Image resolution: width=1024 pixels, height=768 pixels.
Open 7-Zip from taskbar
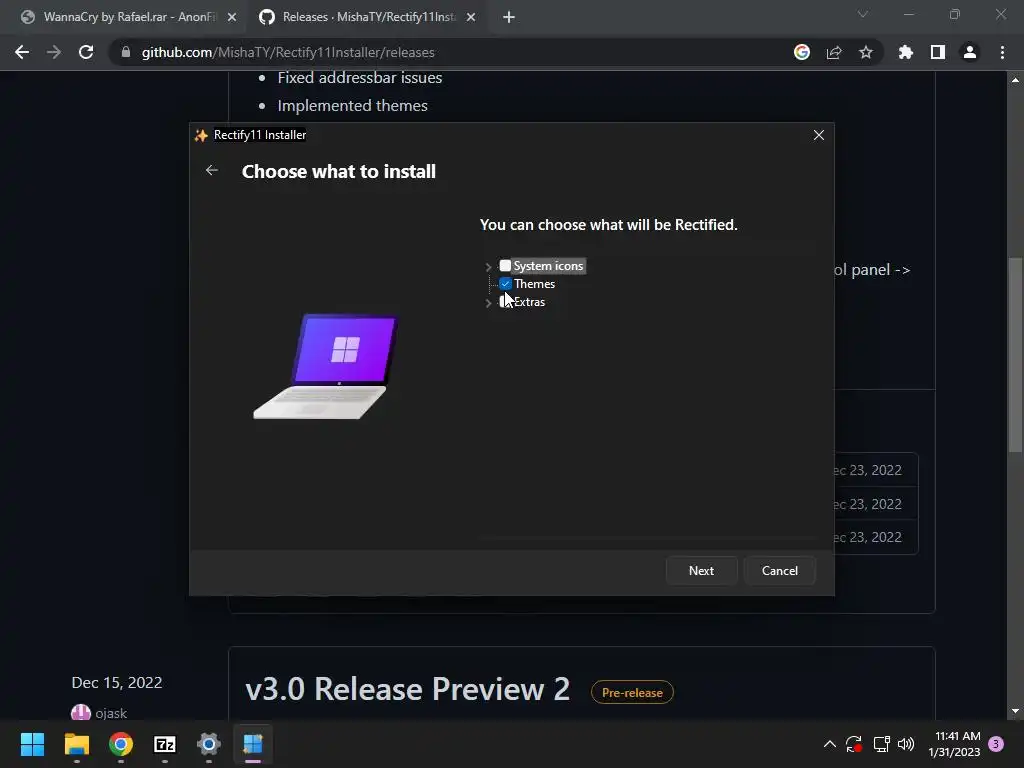pyautogui.click(x=165, y=744)
